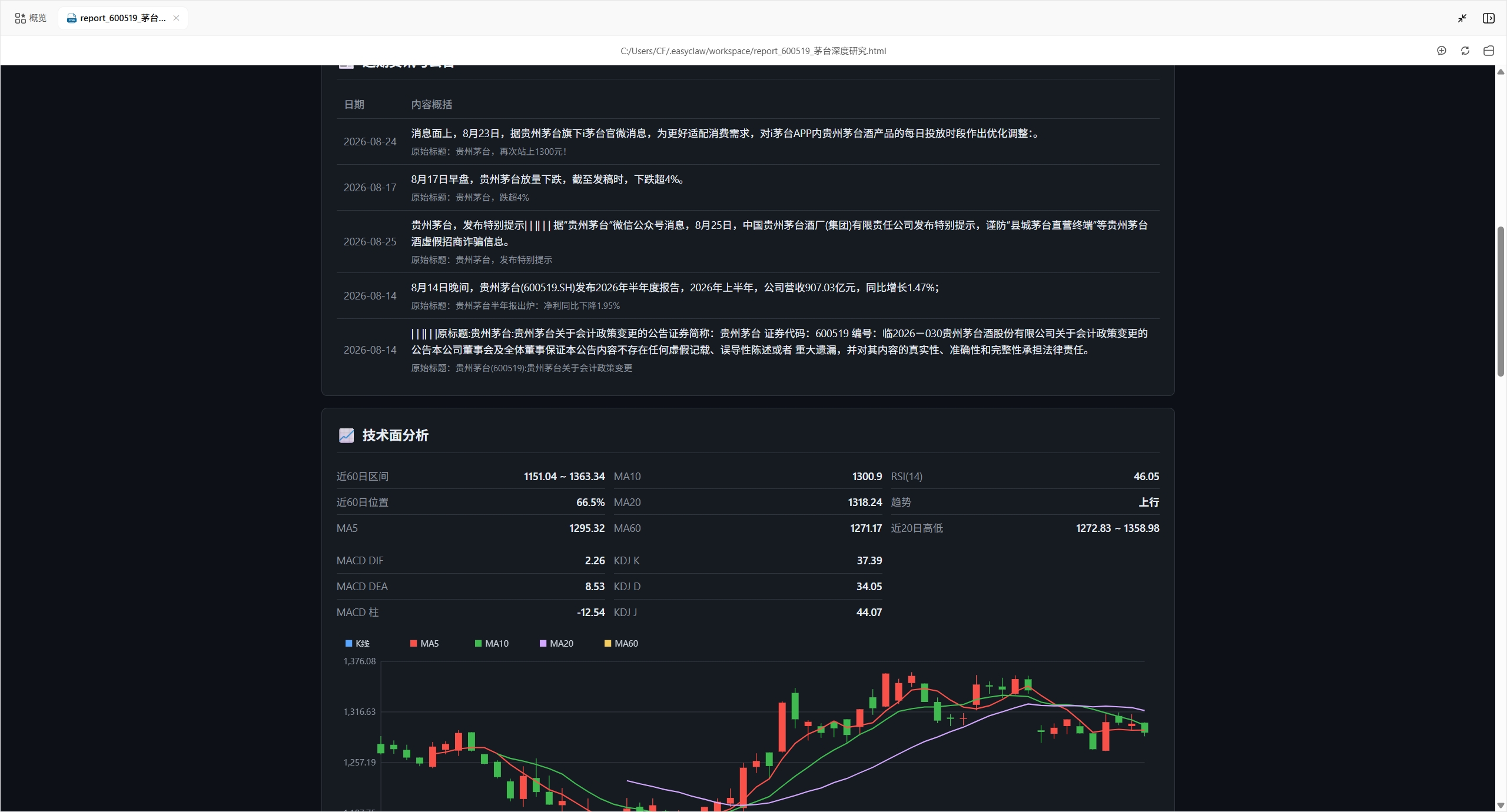The height and width of the screenshot is (812, 1507).
Task: Click the 近60日位置 value 66.5%
Action: click(x=590, y=502)
